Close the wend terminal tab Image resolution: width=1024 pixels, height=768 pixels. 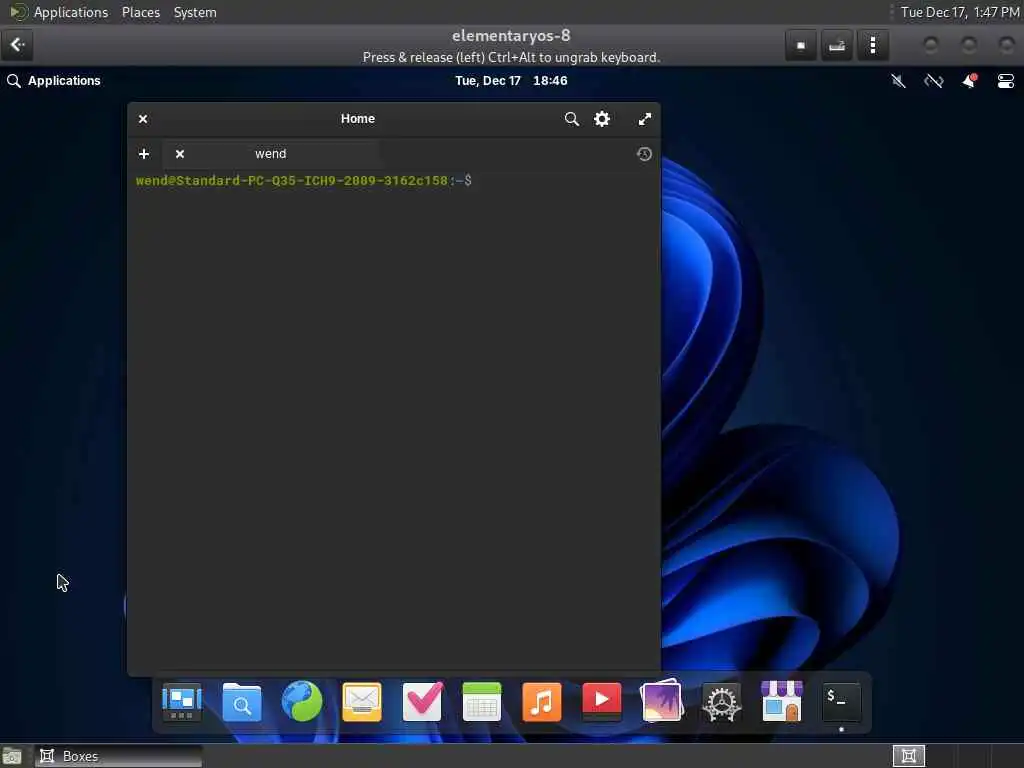coord(180,154)
